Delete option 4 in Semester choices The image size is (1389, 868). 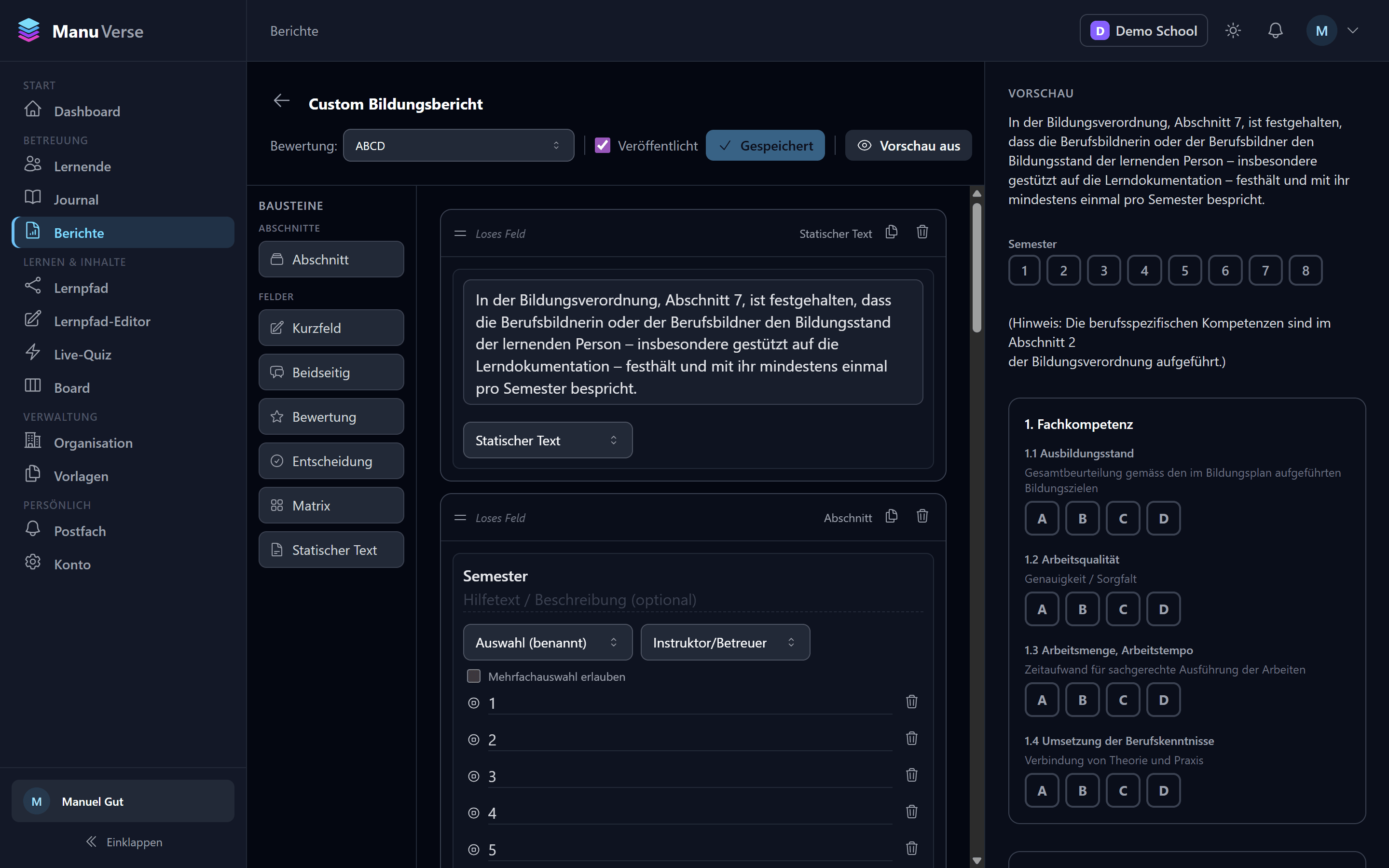click(911, 812)
